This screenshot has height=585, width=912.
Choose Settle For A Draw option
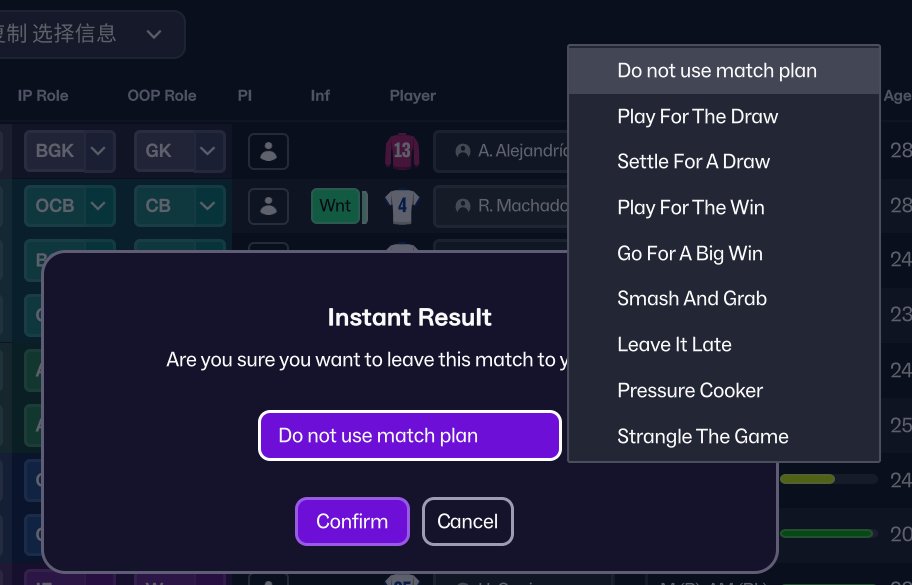693,161
